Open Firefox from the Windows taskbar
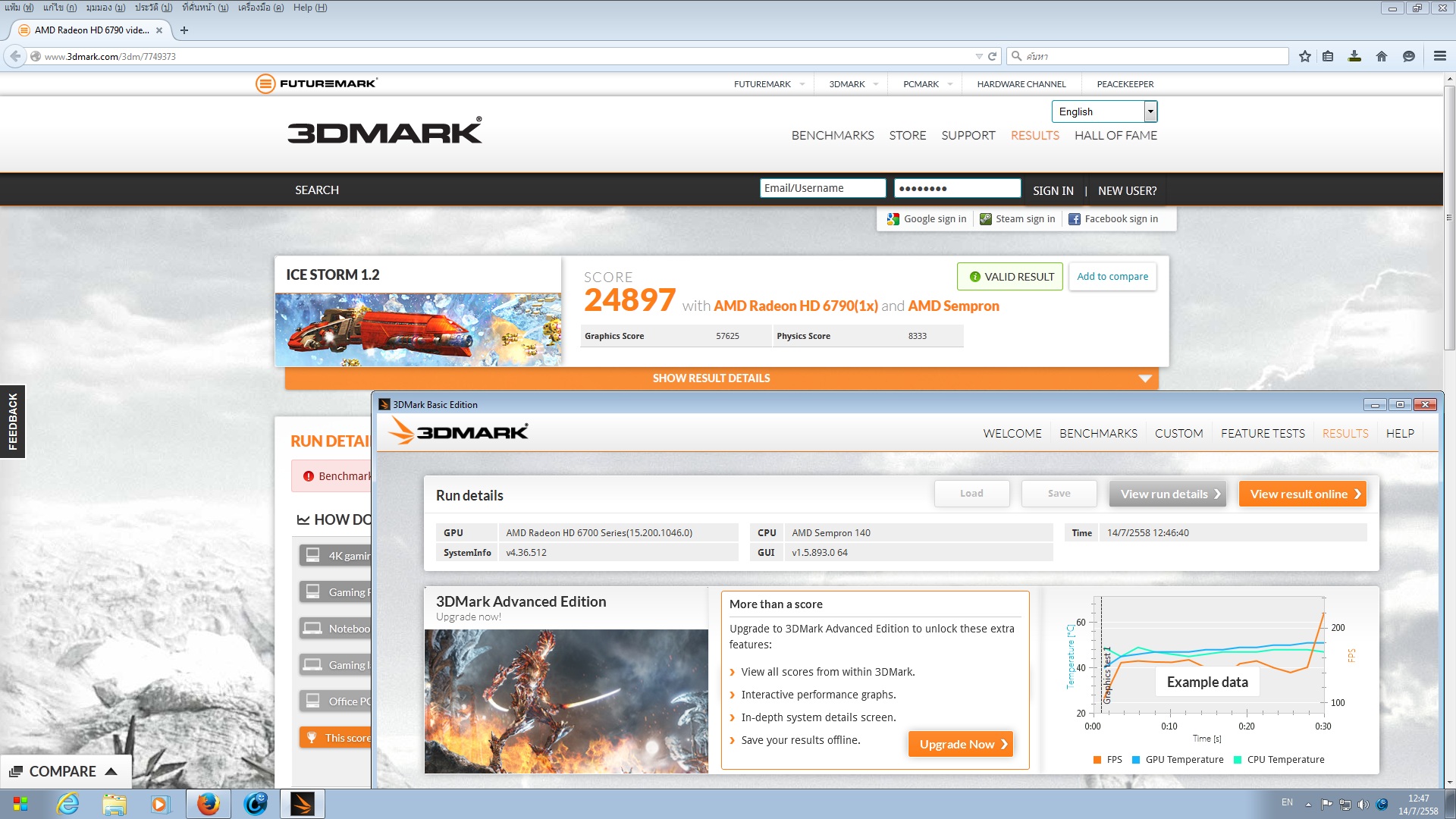The image size is (1456, 819). [x=208, y=804]
